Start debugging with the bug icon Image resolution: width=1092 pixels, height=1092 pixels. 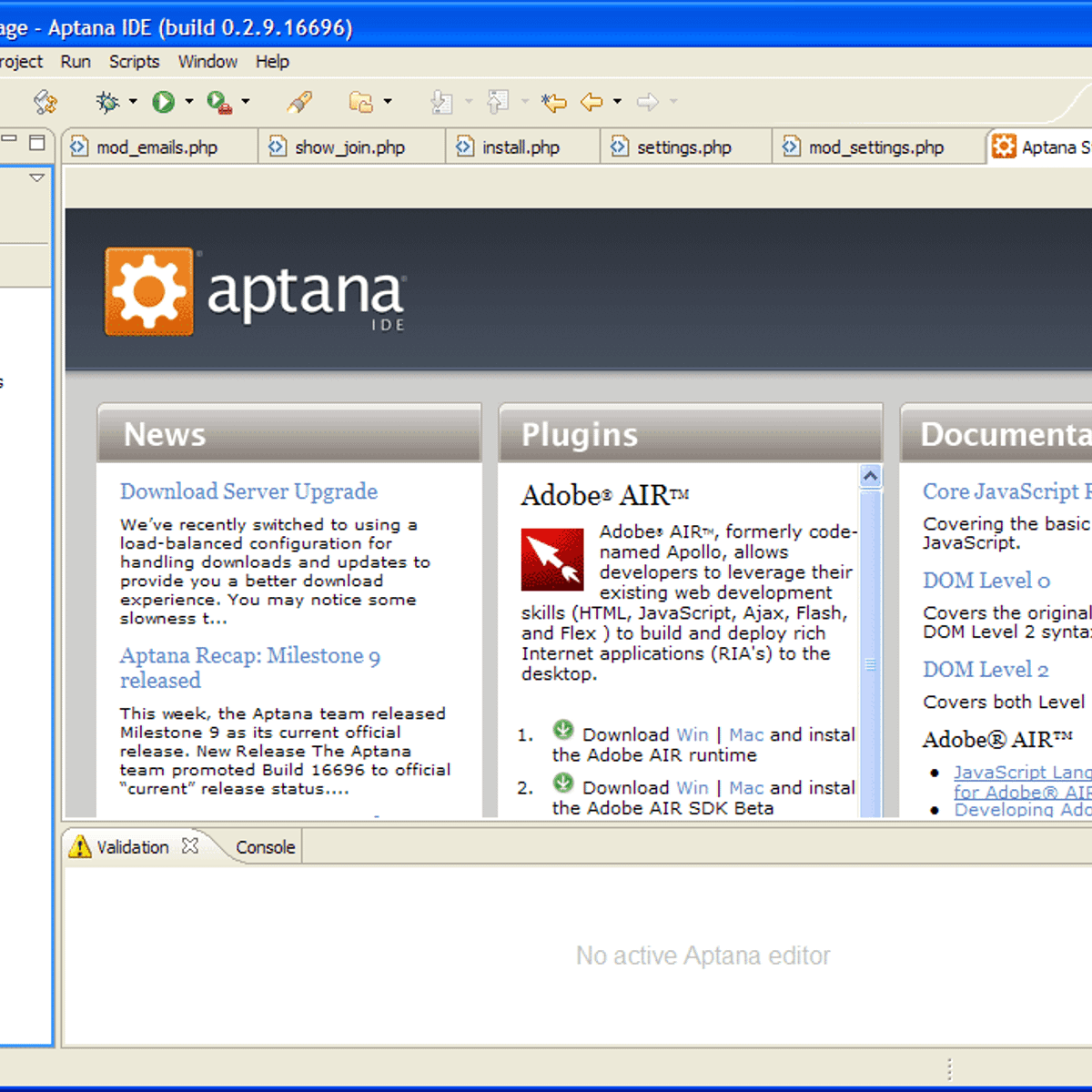tap(107, 102)
